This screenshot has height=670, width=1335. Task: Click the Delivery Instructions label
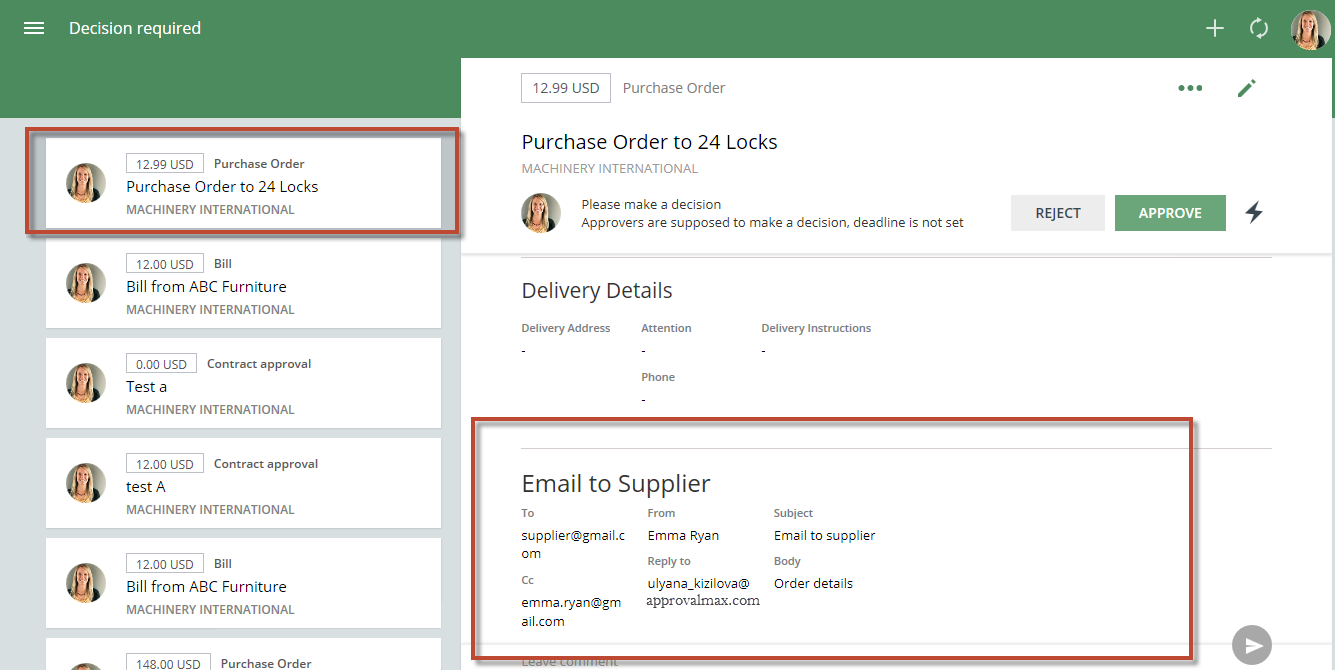point(816,328)
